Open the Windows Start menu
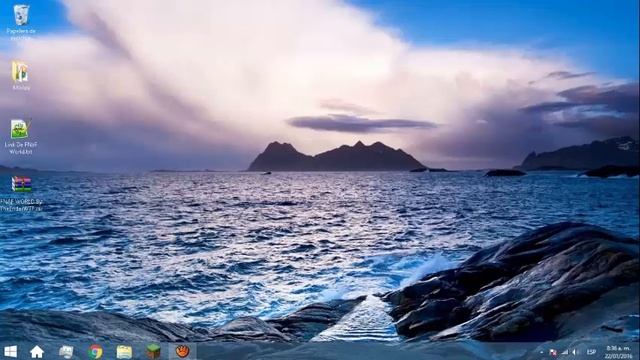 [10, 351]
